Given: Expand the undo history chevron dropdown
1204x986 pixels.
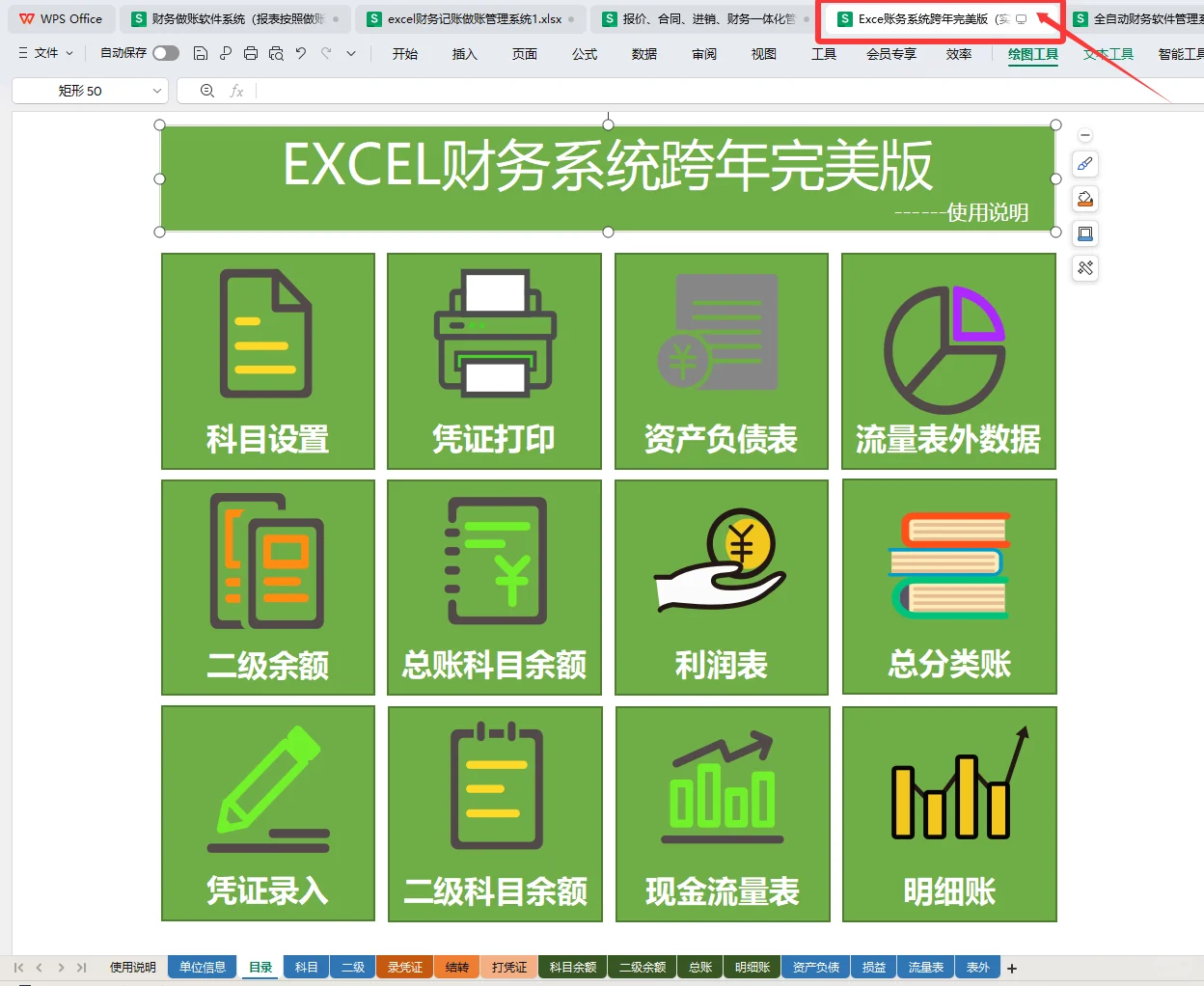Looking at the screenshot, I should pos(350,55).
